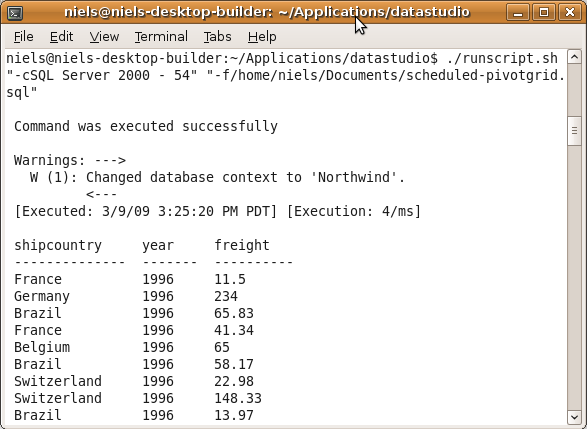Open the File menu
The height and width of the screenshot is (429, 587).
point(24,37)
